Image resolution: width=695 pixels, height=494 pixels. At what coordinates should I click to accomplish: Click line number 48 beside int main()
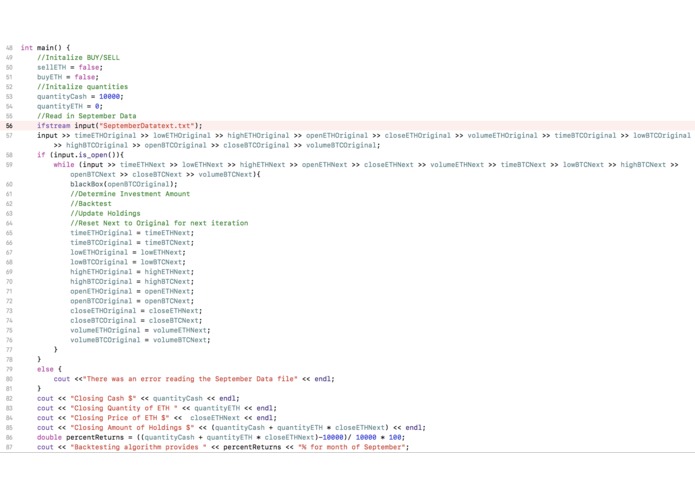click(9, 48)
